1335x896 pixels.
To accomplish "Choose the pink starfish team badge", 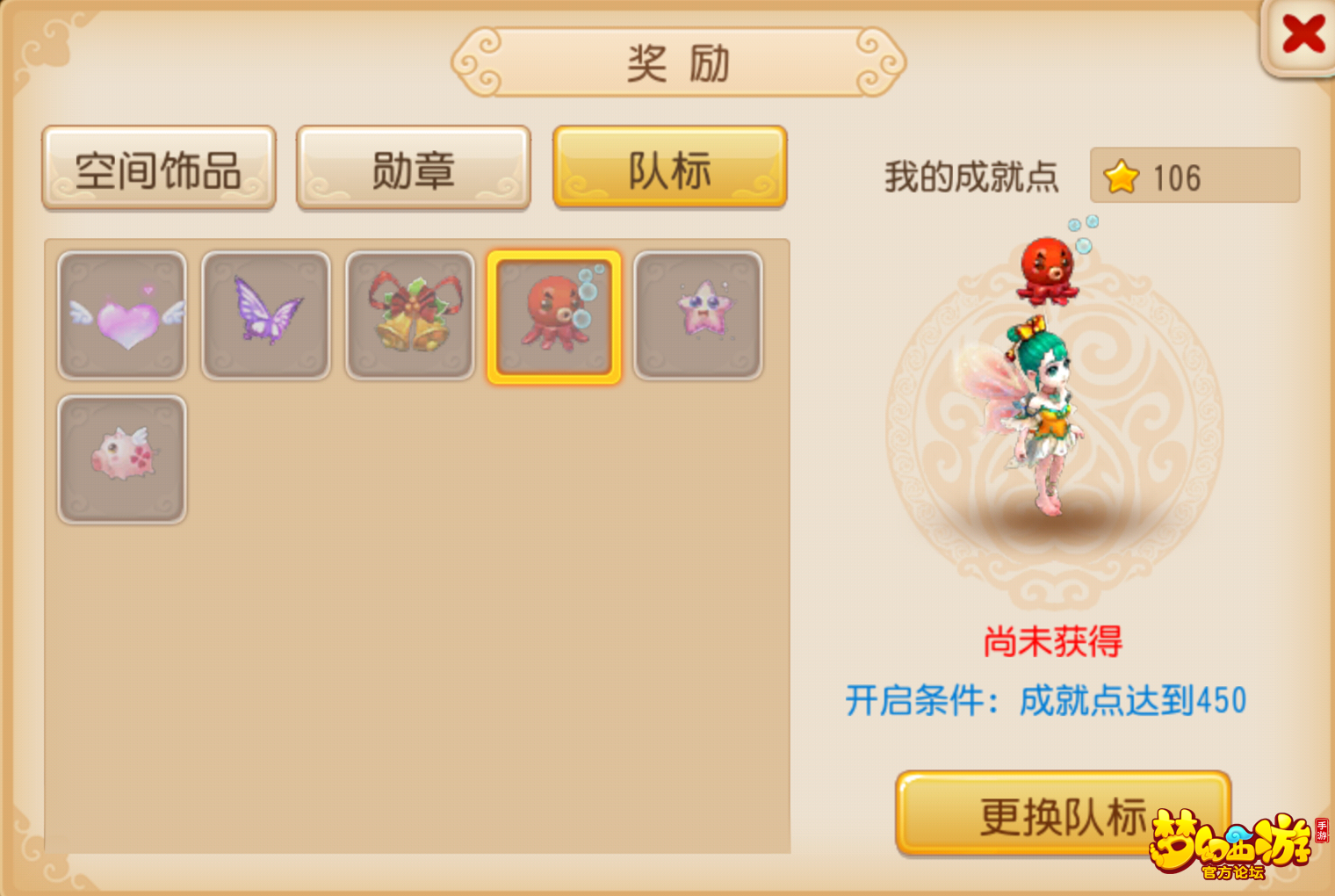I will tap(698, 315).
